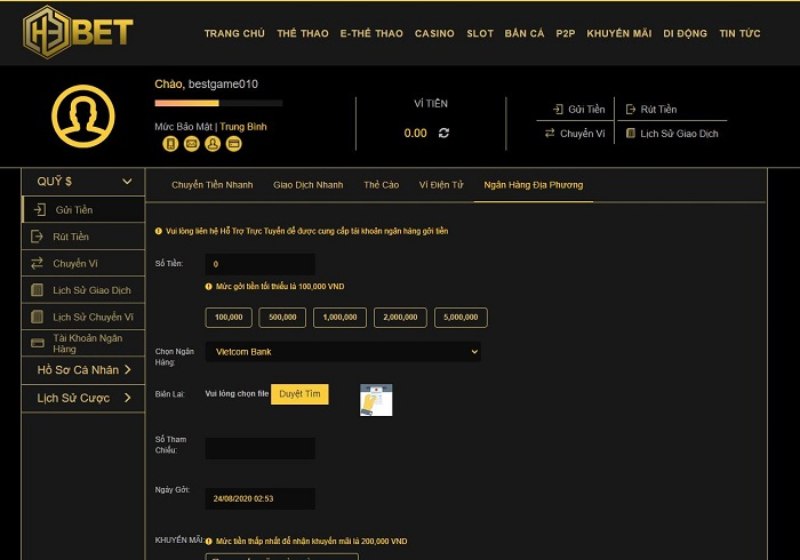Select the Ngân Hàng Địa Phương tab
The image size is (800, 560).
tap(533, 185)
